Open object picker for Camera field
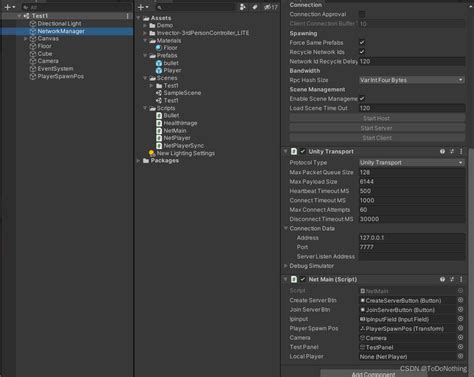Image resolution: width=474 pixels, height=377 pixels. tap(460, 337)
